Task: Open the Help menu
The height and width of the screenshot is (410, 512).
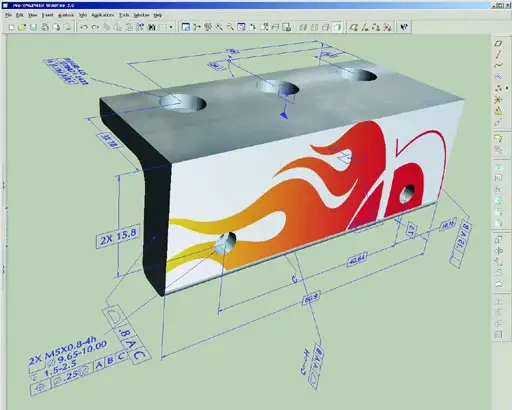Action: click(157, 15)
